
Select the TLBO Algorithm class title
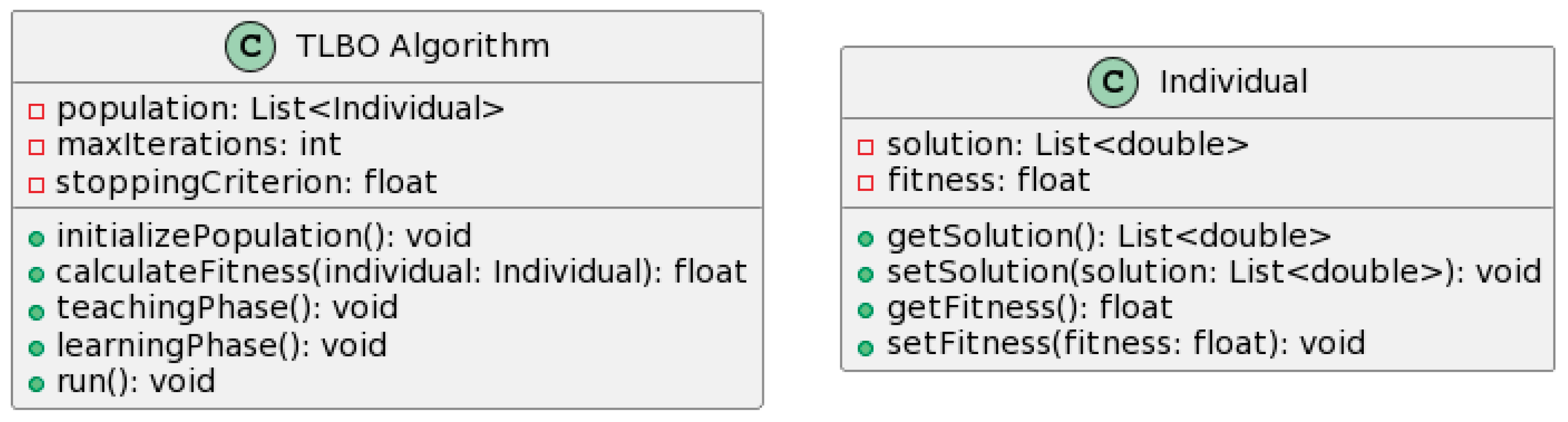pos(422,47)
